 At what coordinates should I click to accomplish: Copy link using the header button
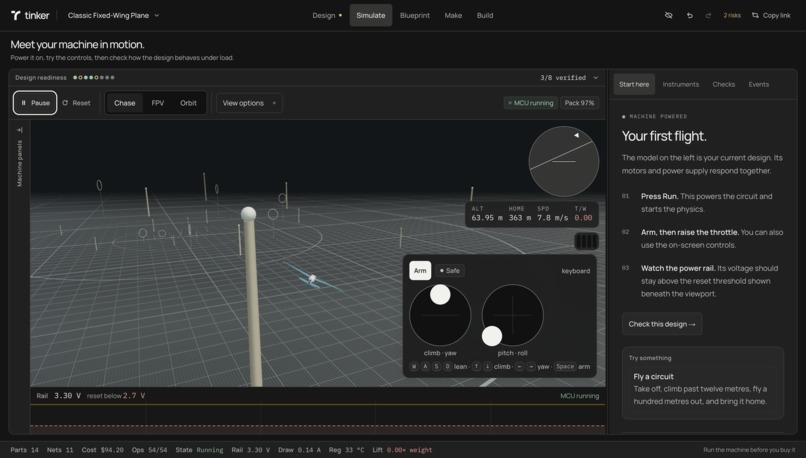[x=771, y=15]
